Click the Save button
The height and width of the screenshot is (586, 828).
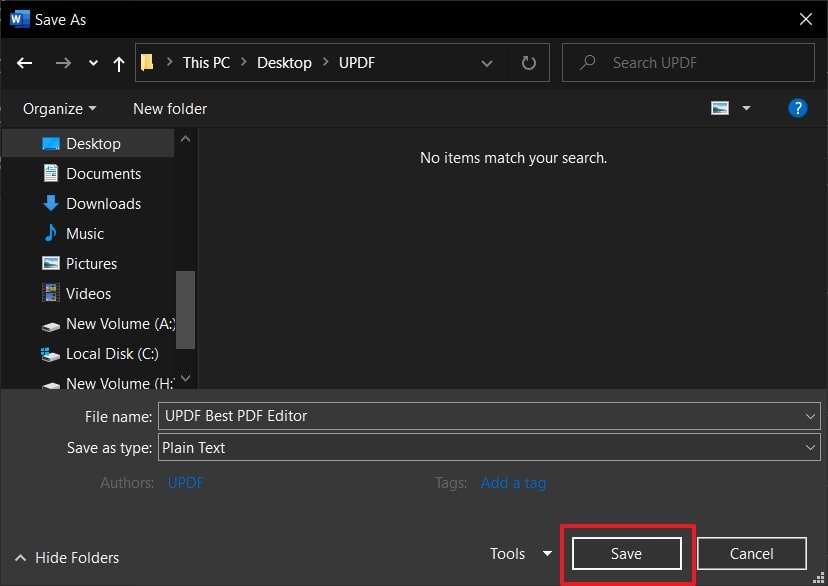point(626,553)
